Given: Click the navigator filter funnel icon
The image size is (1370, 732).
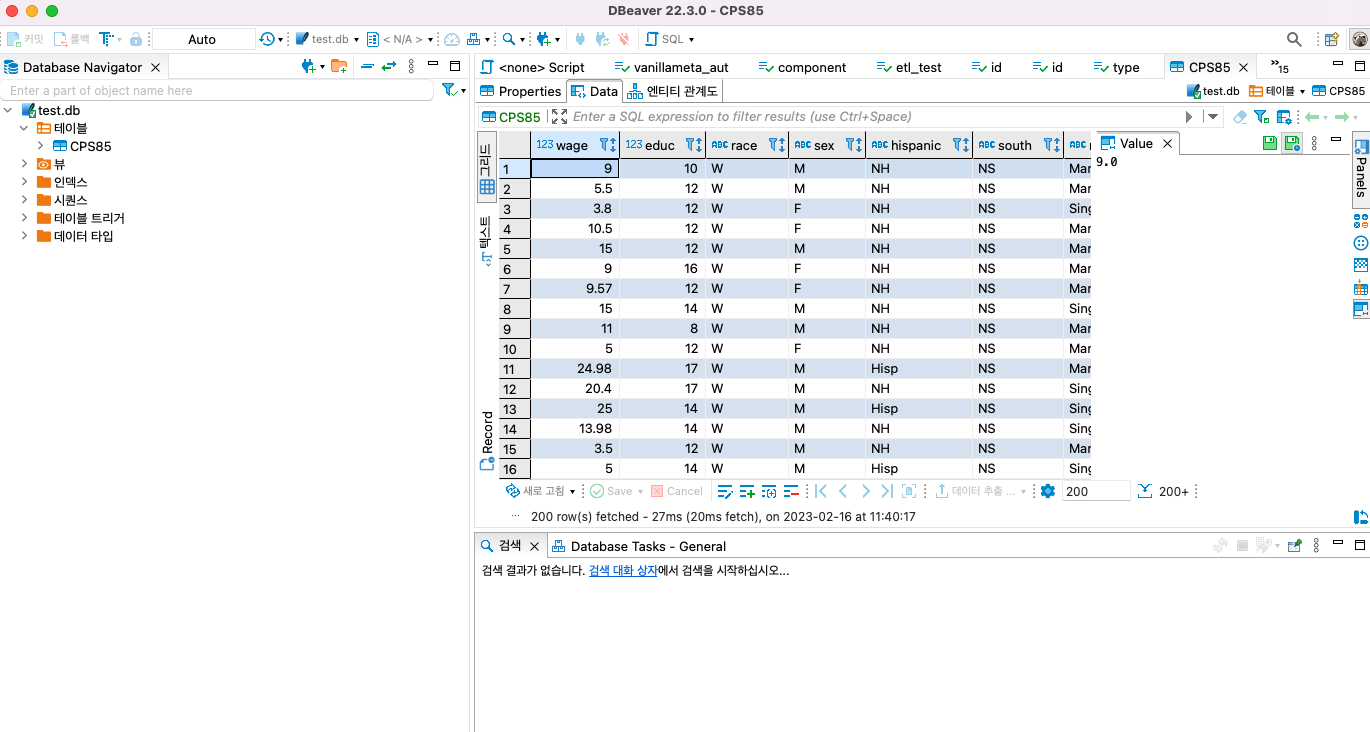Looking at the screenshot, I should pyautogui.click(x=450, y=90).
